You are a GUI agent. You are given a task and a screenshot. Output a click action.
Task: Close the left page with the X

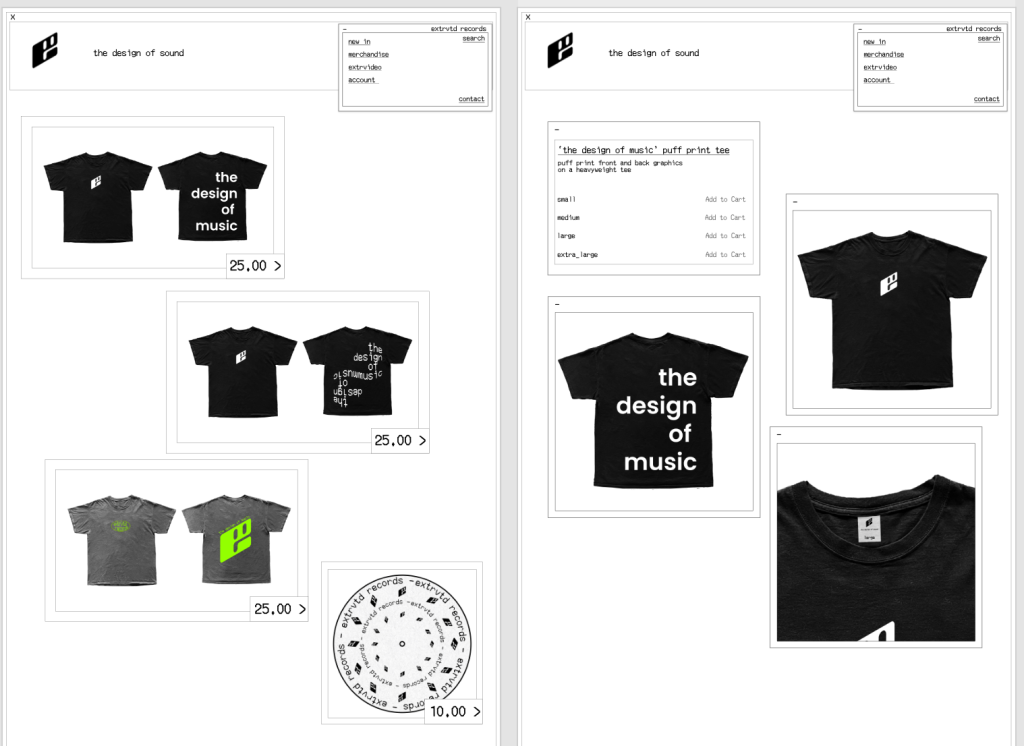pos(12,17)
